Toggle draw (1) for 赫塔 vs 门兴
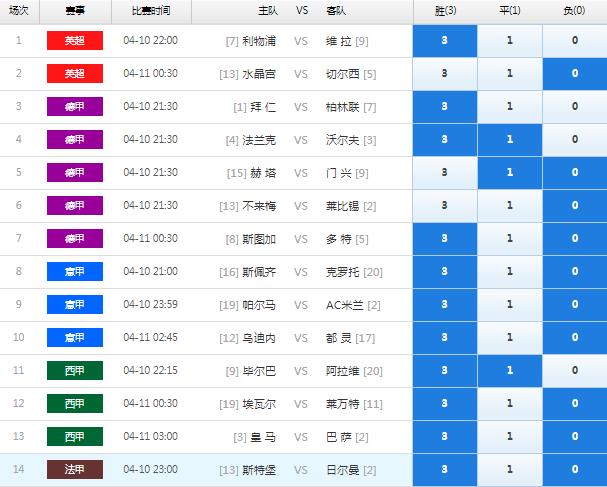 click(x=510, y=173)
